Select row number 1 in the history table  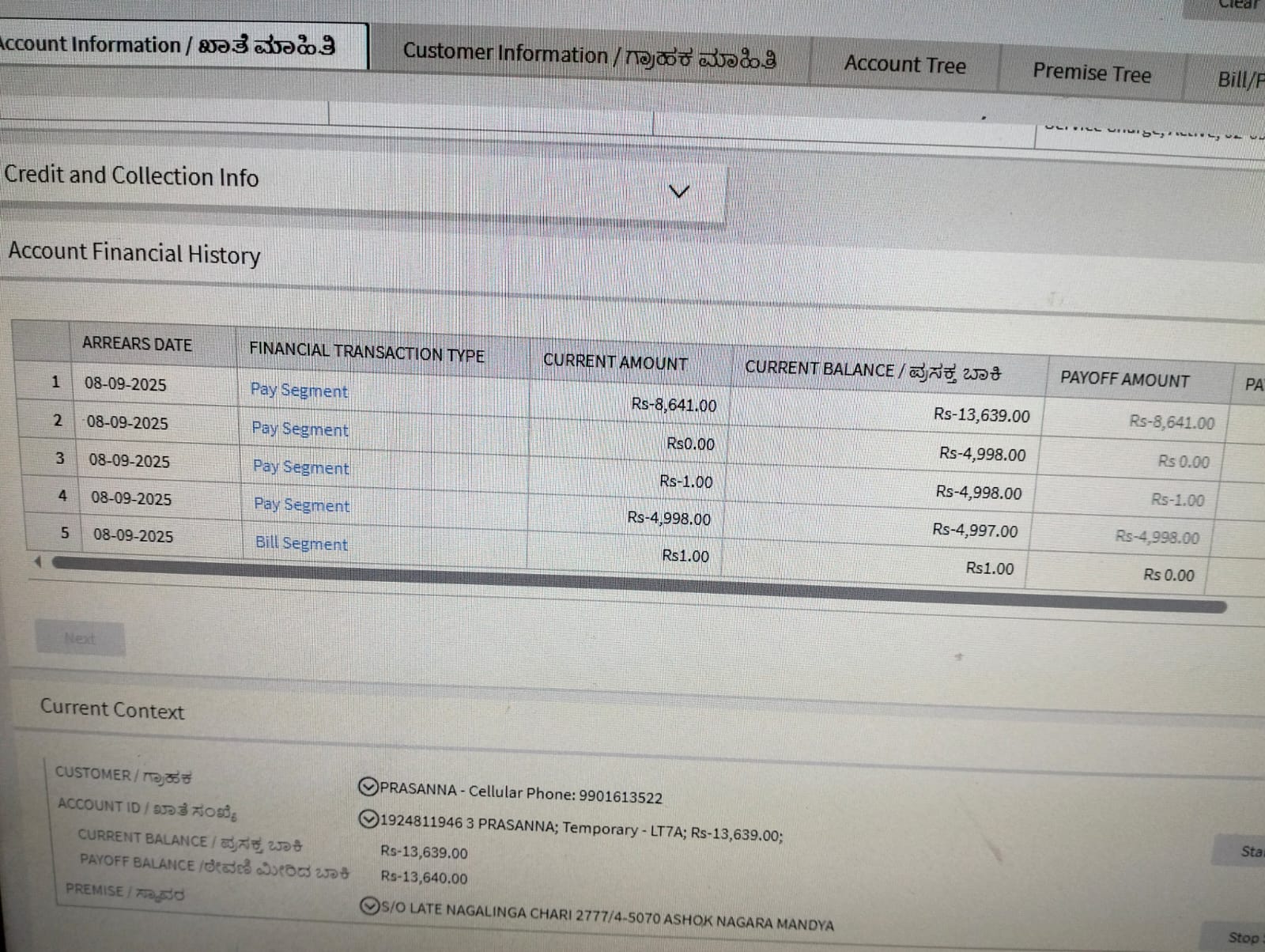pyautogui.click(x=55, y=382)
